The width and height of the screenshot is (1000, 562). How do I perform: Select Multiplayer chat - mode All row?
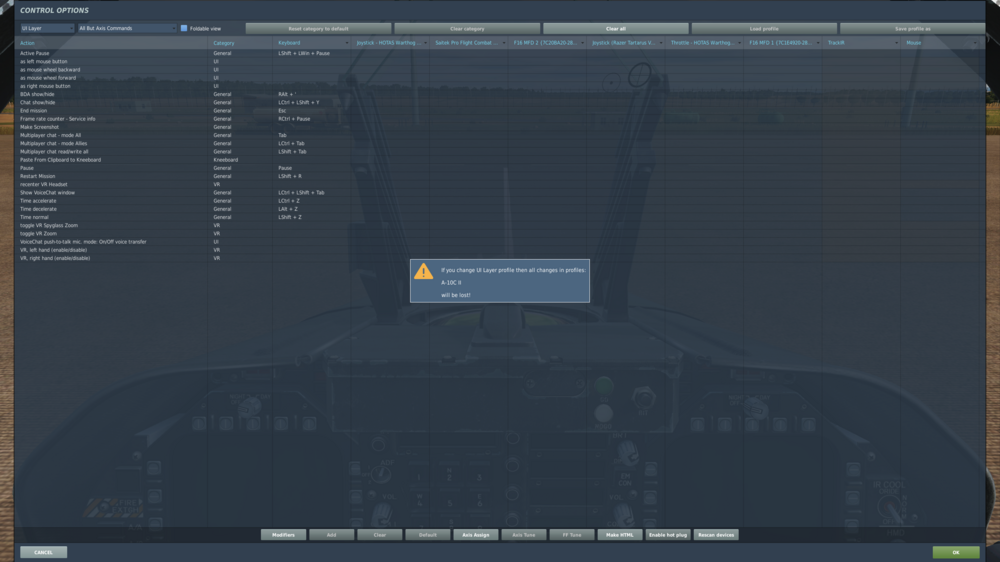[x=499, y=135]
